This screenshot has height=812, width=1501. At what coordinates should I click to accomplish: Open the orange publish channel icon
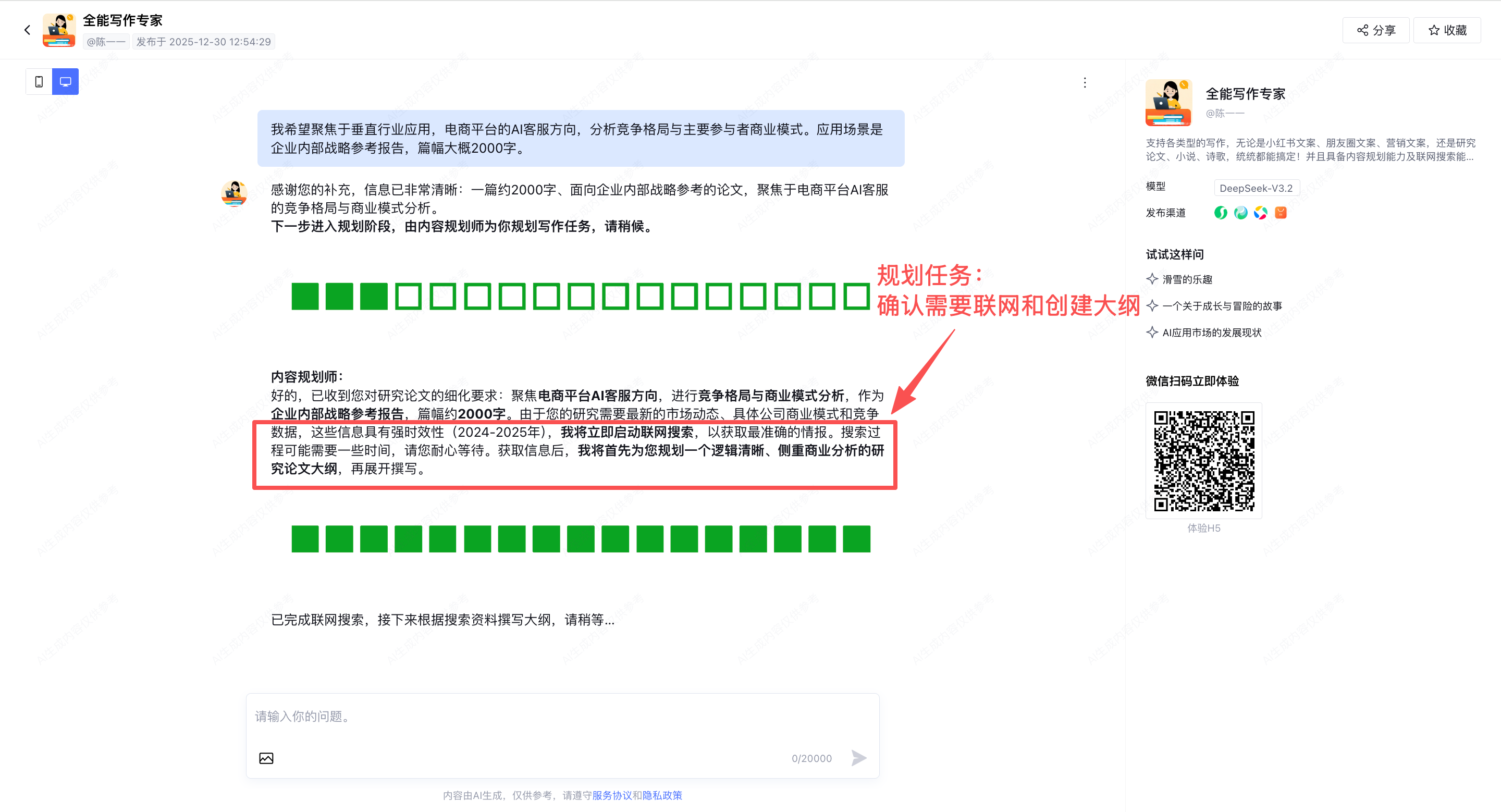point(1281,213)
